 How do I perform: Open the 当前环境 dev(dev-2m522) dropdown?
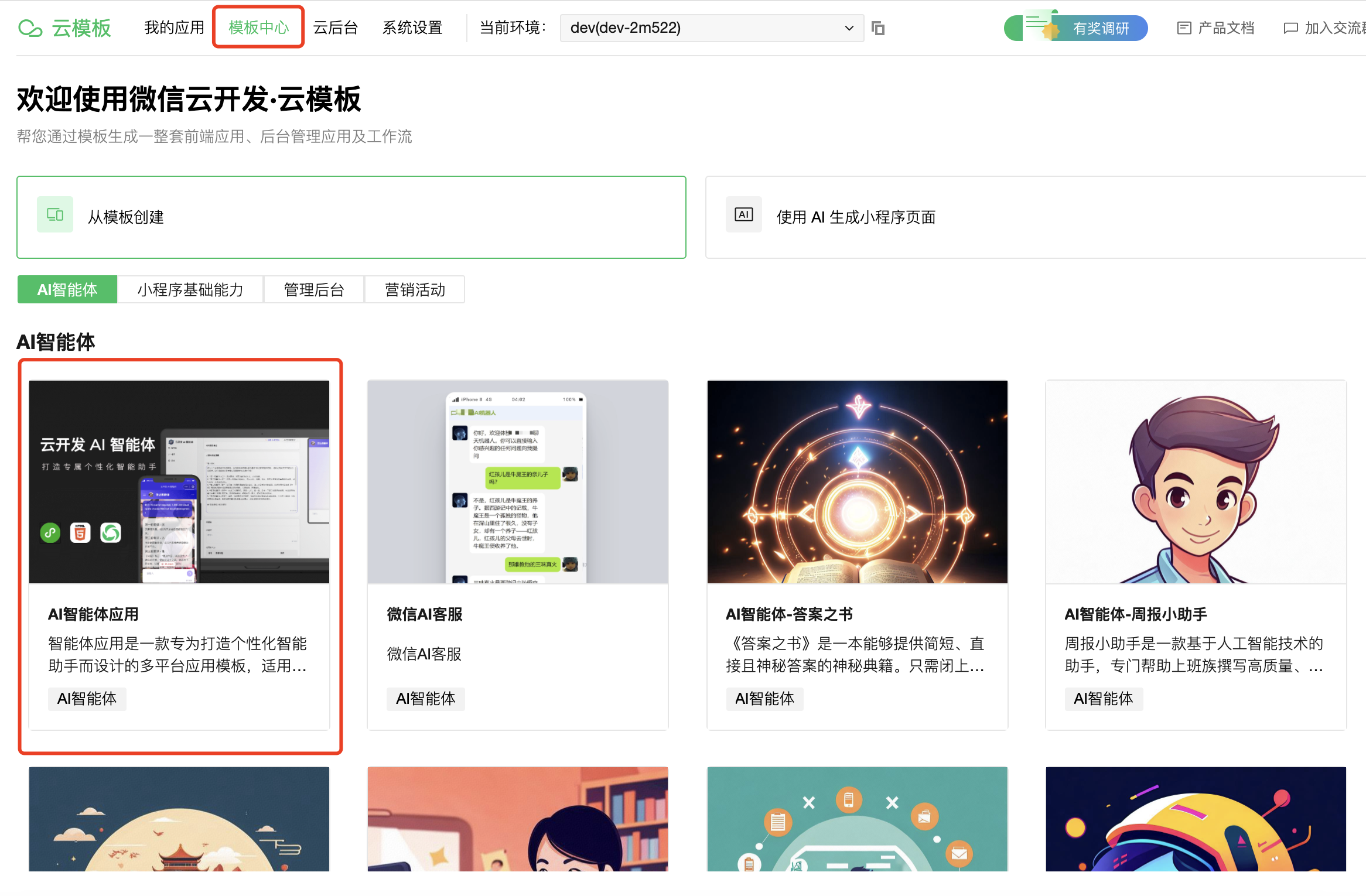[x=711, y=28]
